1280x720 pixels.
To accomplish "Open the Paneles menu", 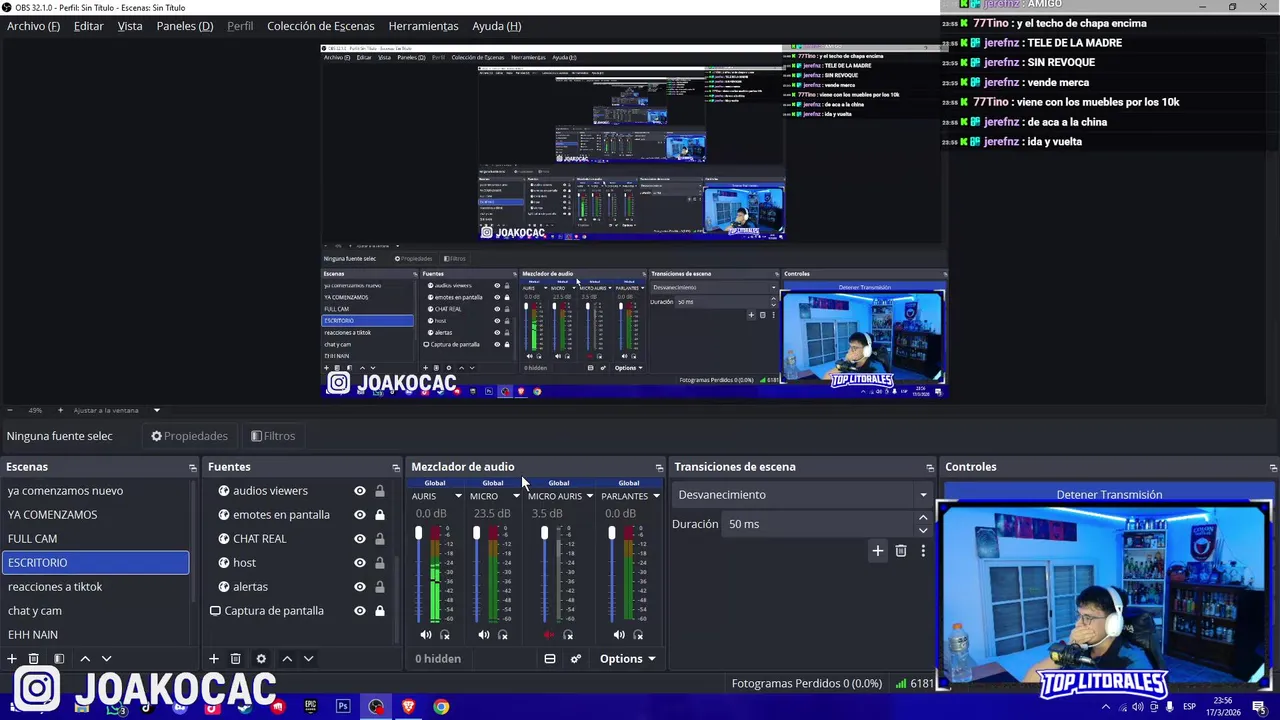I will coord(185,26).
